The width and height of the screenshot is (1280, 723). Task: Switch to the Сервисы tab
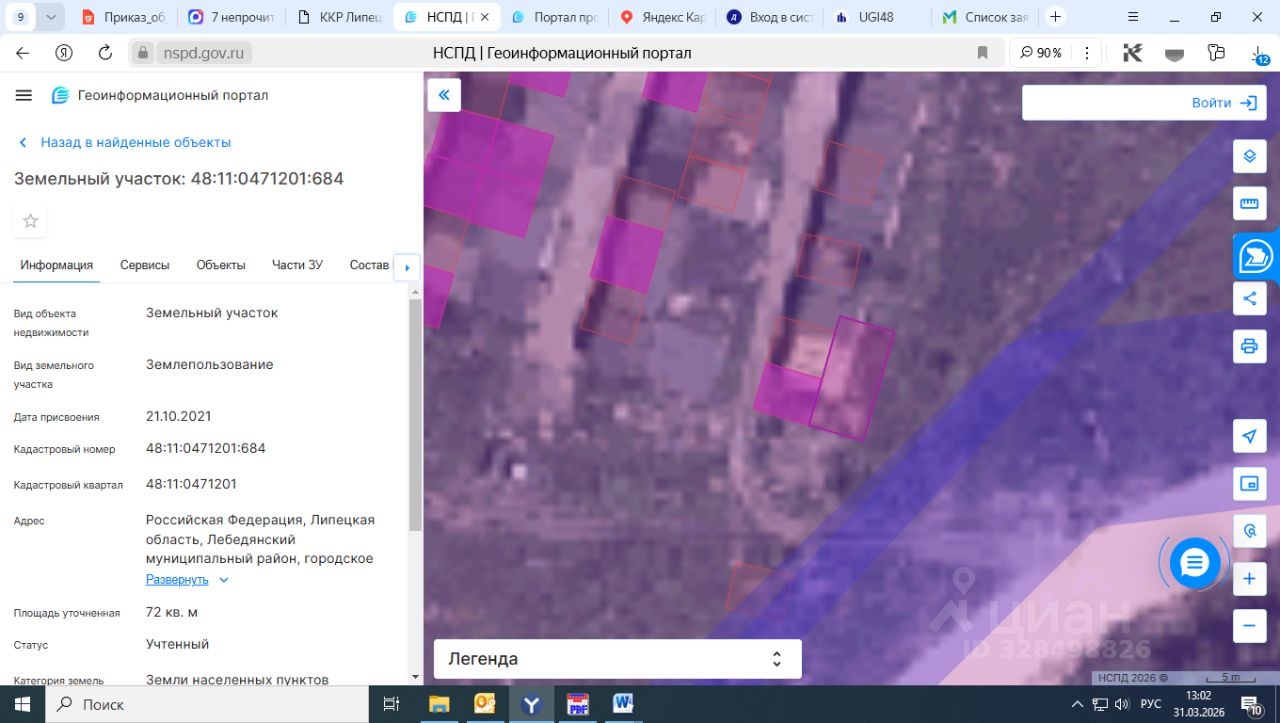pos(145,265)
